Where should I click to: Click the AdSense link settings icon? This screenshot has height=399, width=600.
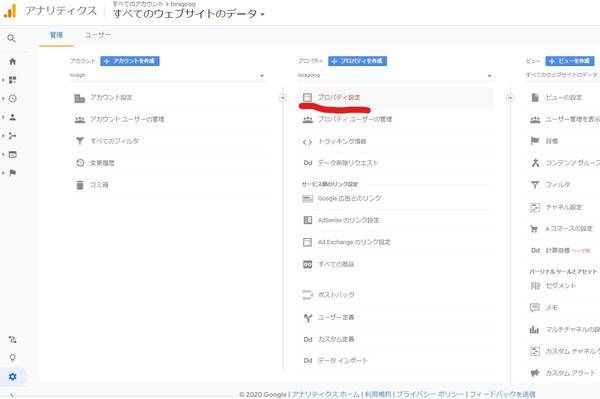308,220
